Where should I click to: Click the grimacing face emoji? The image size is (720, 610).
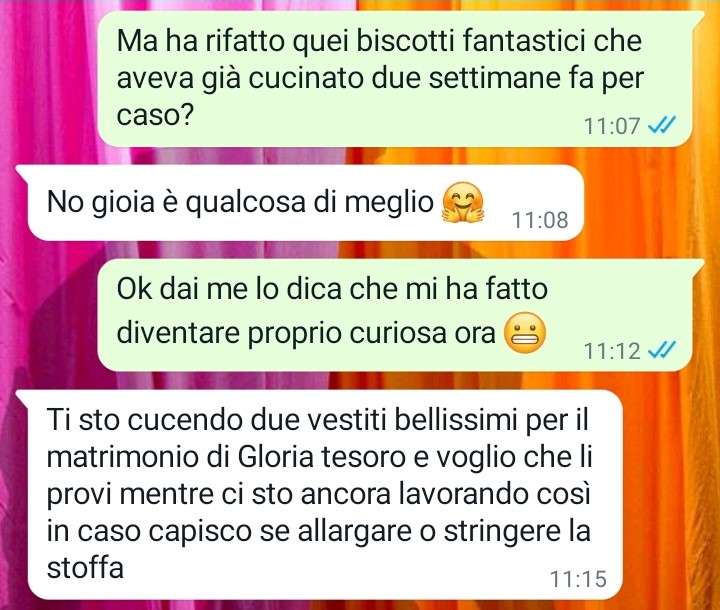525,333
